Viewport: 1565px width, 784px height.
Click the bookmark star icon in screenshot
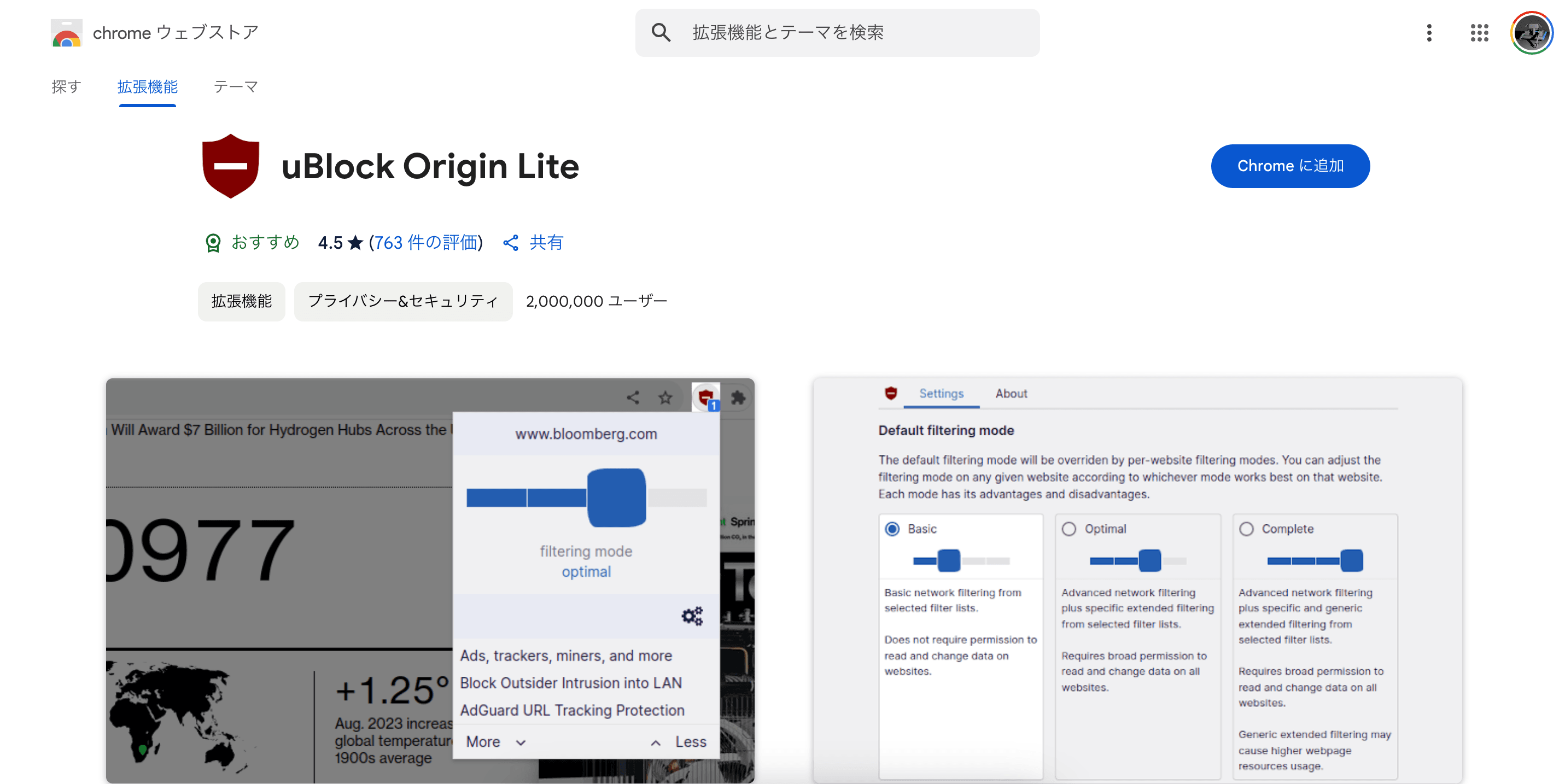point(666,398)
